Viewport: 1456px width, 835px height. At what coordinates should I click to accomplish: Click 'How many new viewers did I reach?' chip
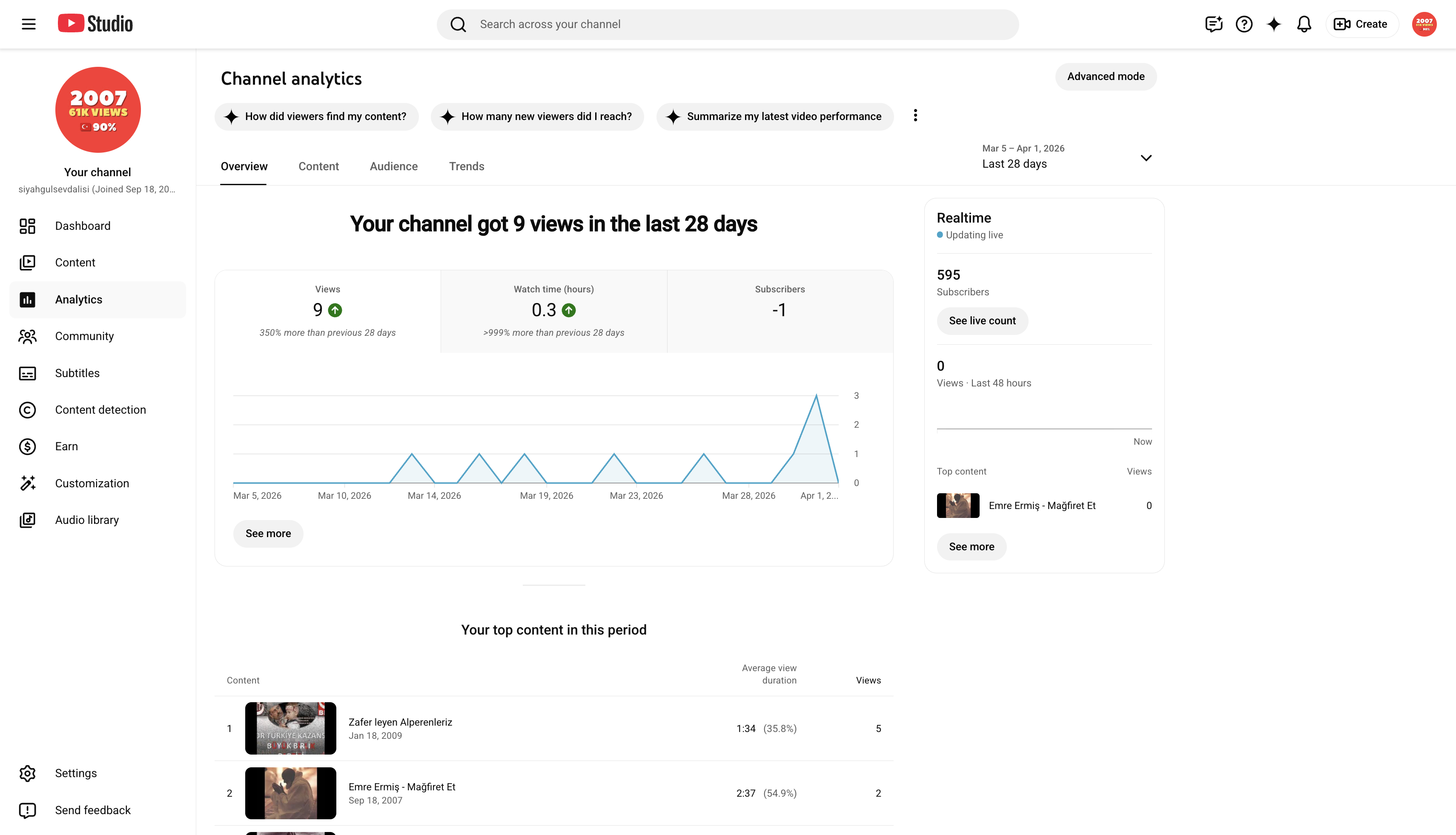click(x=538, y=117)
